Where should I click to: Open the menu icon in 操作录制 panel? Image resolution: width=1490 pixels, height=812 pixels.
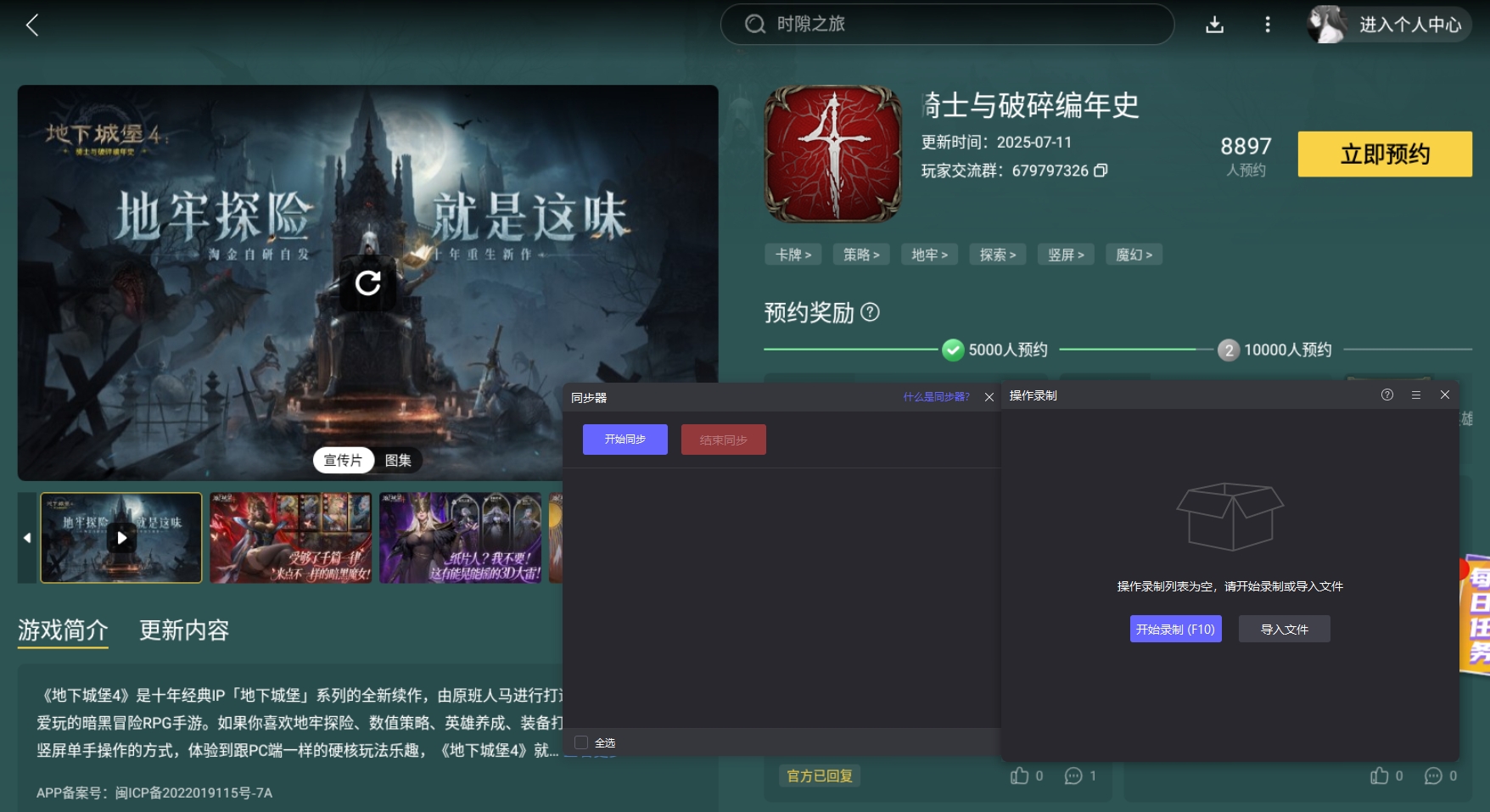click(1416, 395)
